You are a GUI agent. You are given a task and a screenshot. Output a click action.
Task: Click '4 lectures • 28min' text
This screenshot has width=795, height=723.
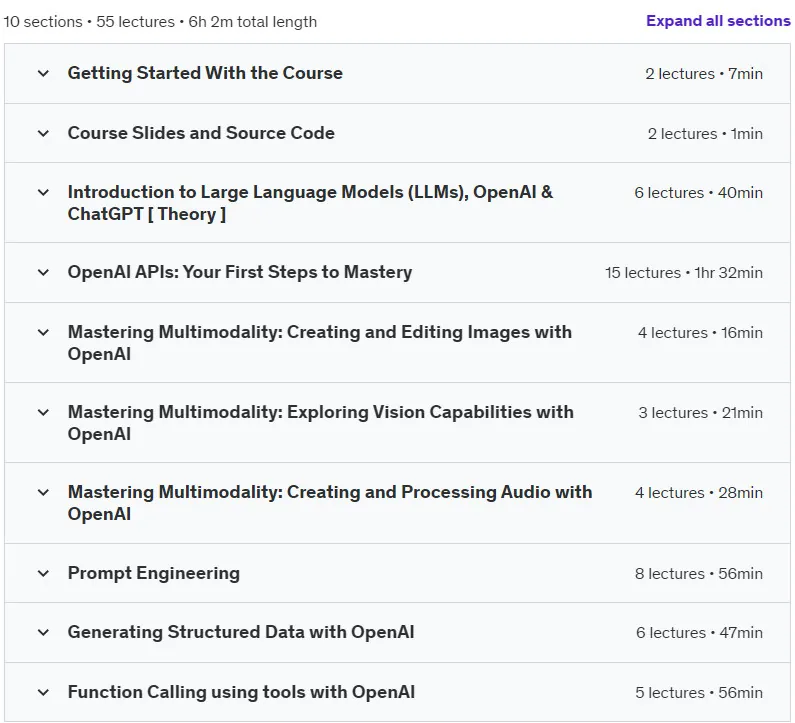[x=699, y=492]
